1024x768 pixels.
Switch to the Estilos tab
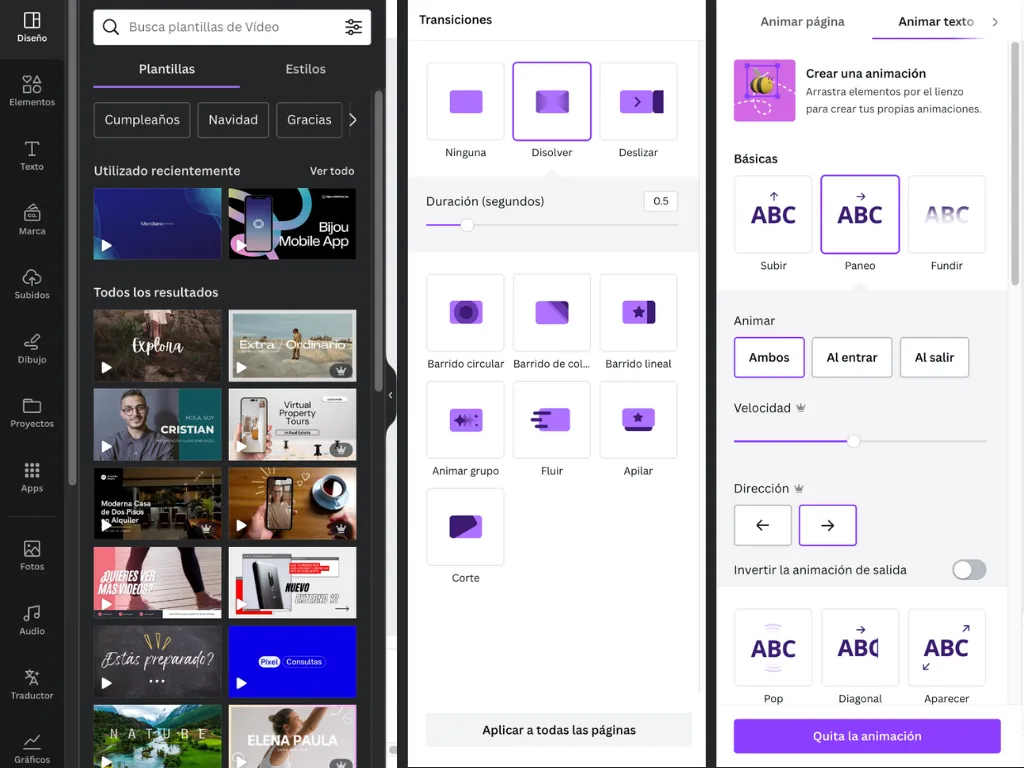pyautogui.click(x=306, y=69)
